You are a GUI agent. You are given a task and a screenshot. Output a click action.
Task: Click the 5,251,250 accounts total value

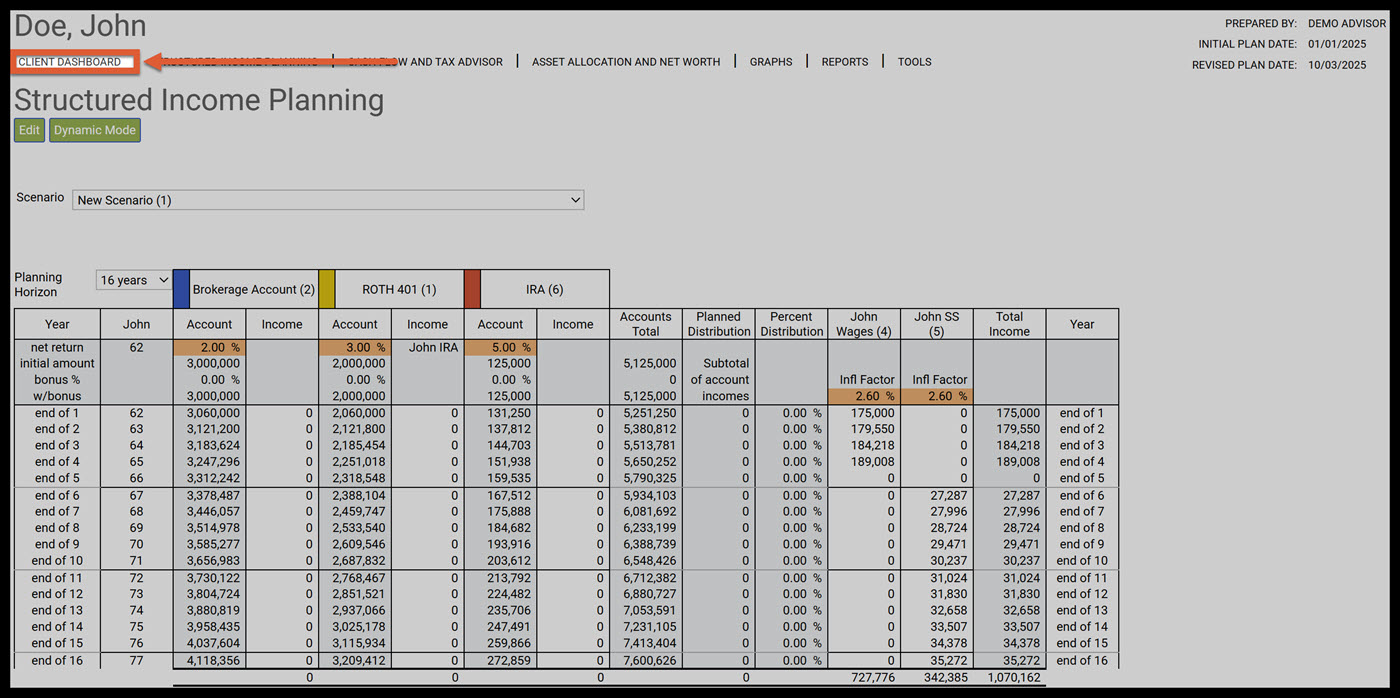[650, 413]
